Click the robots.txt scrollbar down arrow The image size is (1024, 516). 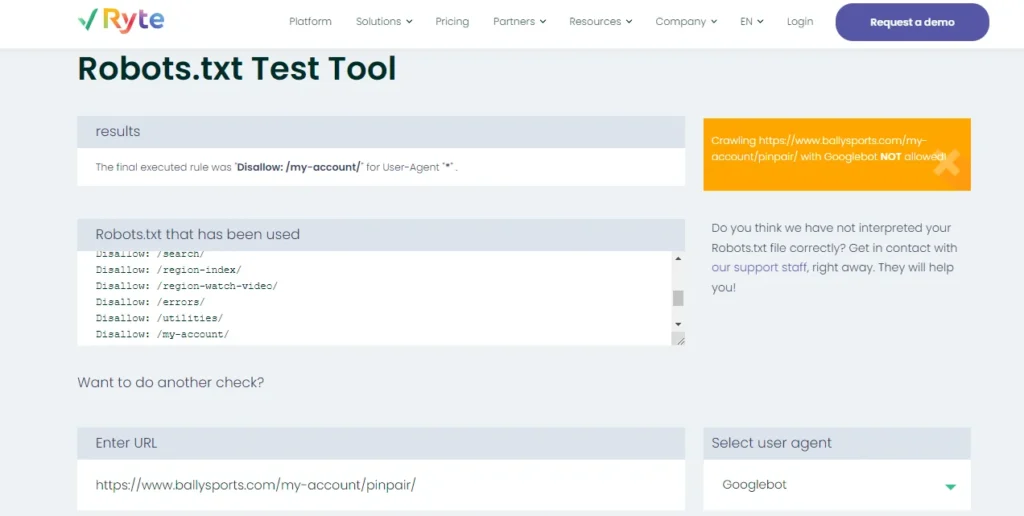[678, 324]
